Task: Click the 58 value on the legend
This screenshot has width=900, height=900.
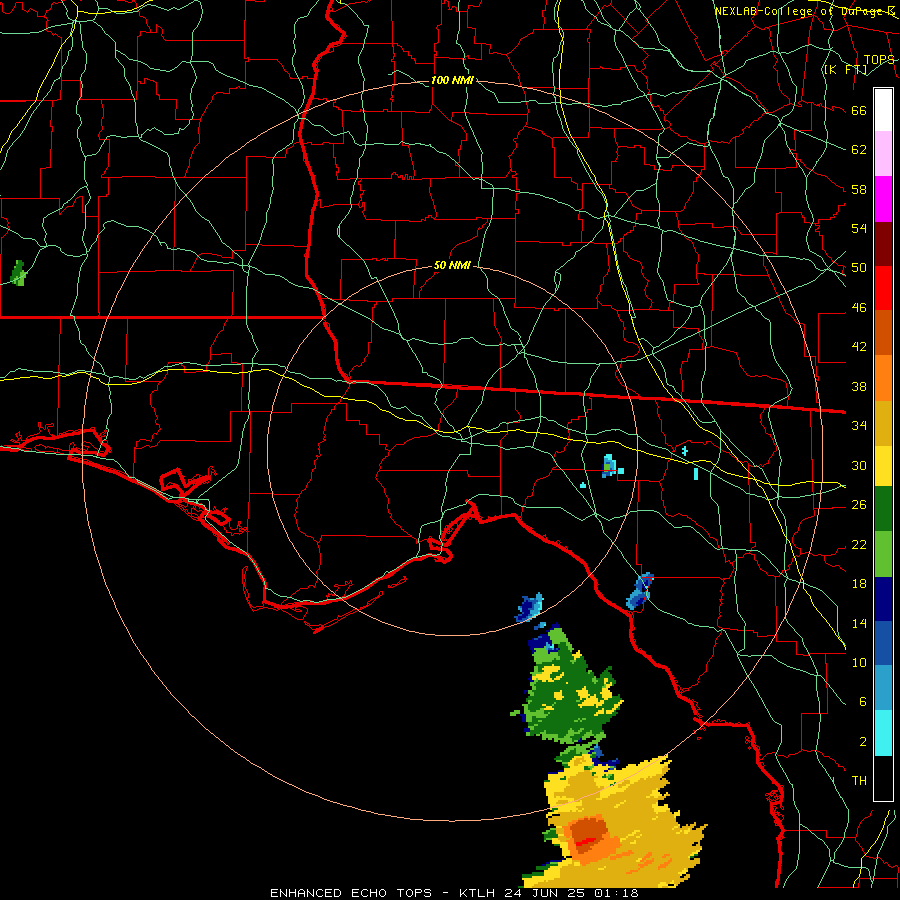Action: click(859, 189)
